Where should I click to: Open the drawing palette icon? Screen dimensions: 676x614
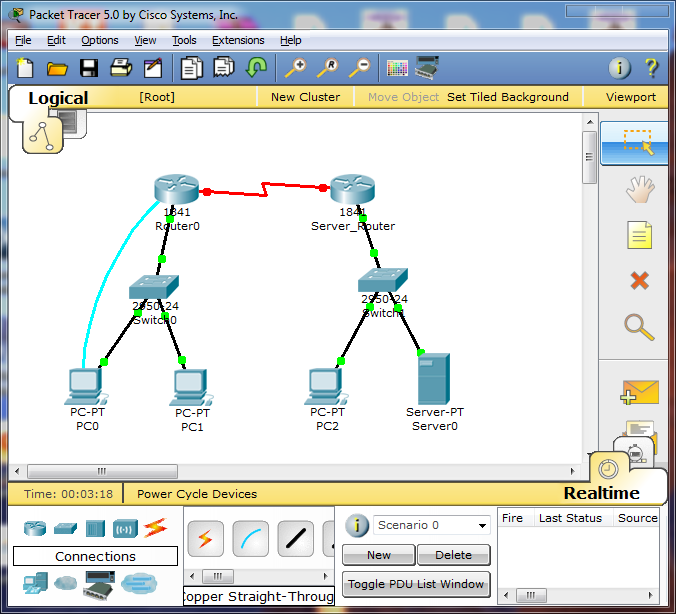coord(397,68)
